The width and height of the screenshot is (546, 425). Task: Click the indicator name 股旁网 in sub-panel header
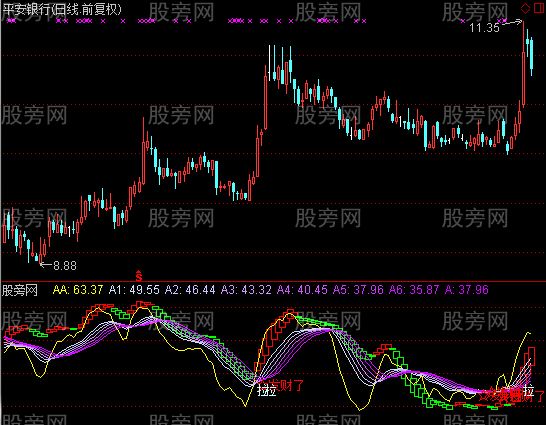point(20,290)
